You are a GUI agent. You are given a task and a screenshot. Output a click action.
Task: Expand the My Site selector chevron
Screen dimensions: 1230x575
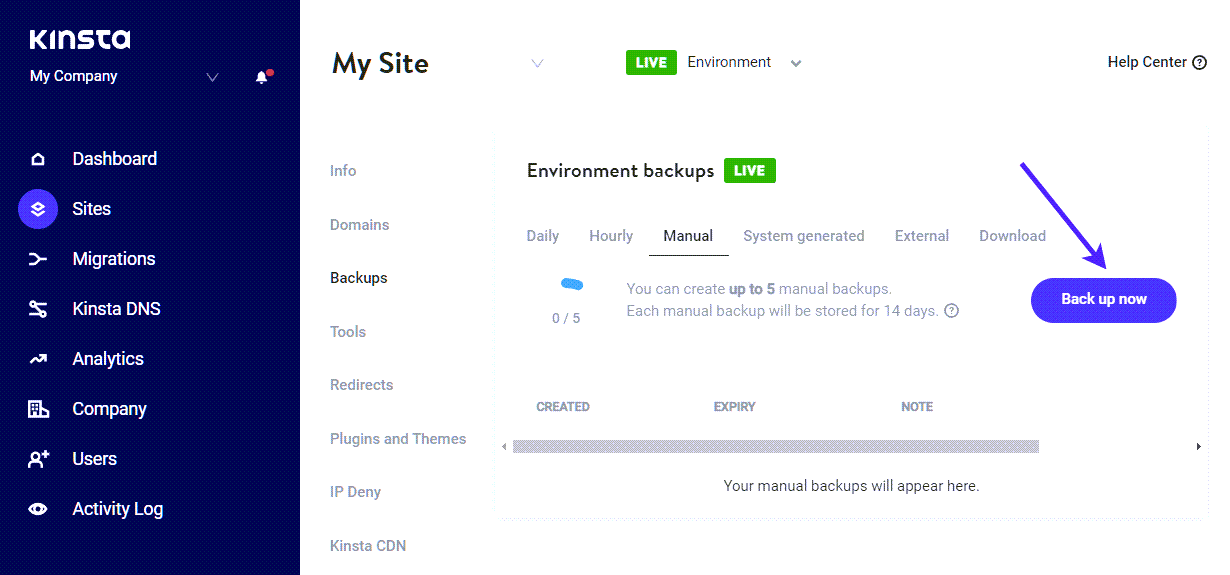[x=537, y=63]
